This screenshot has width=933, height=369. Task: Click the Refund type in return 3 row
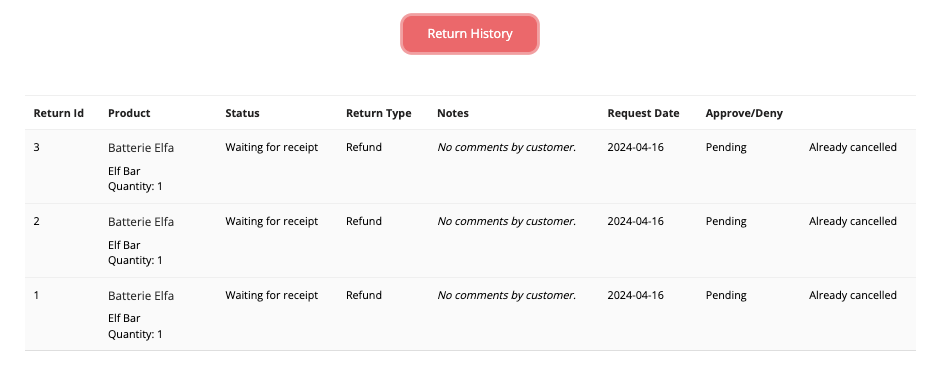click(x=364, y=147)
